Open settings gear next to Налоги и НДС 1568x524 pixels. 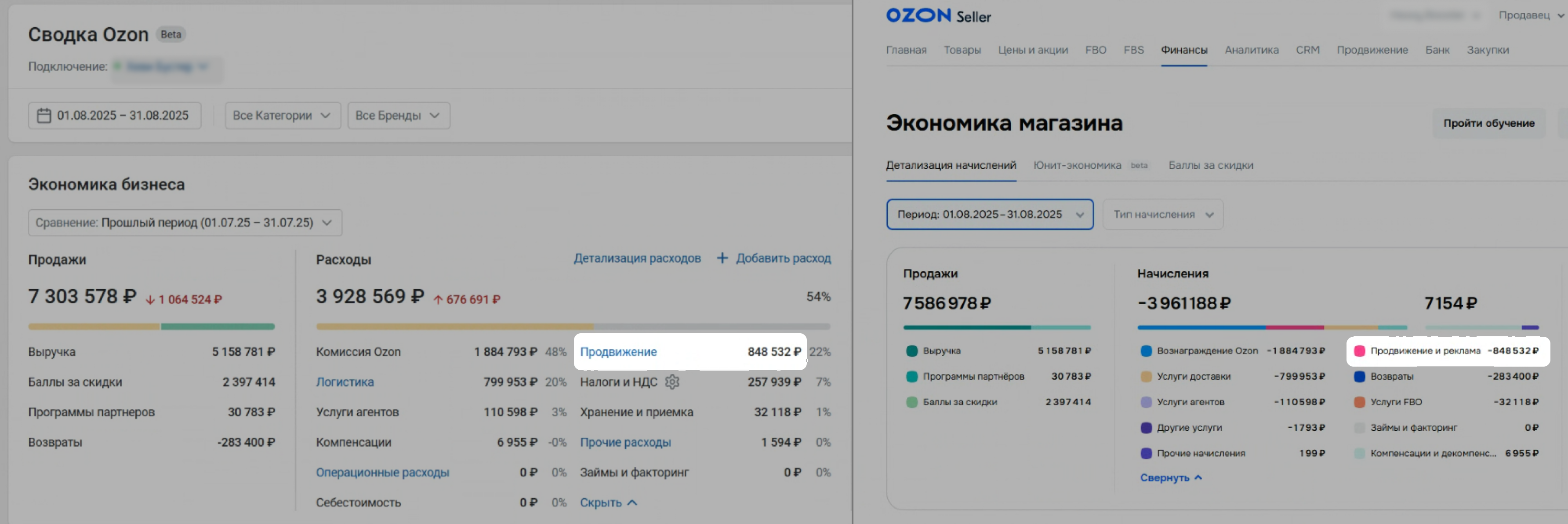672,382
